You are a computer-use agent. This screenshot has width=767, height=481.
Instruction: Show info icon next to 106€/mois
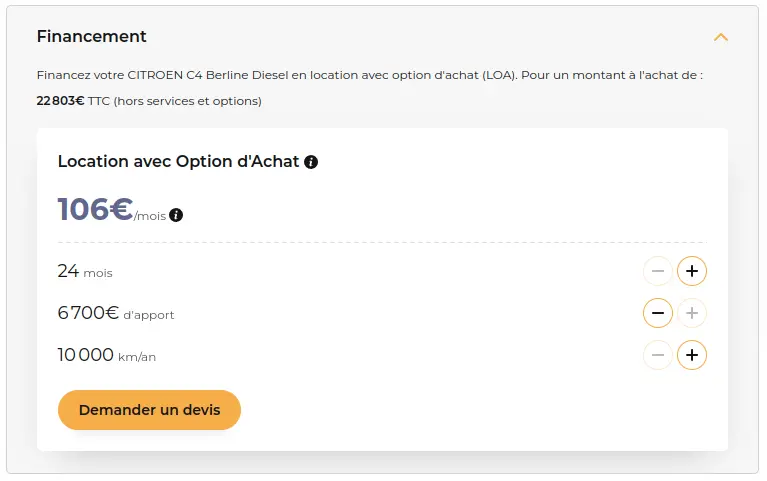176,215
